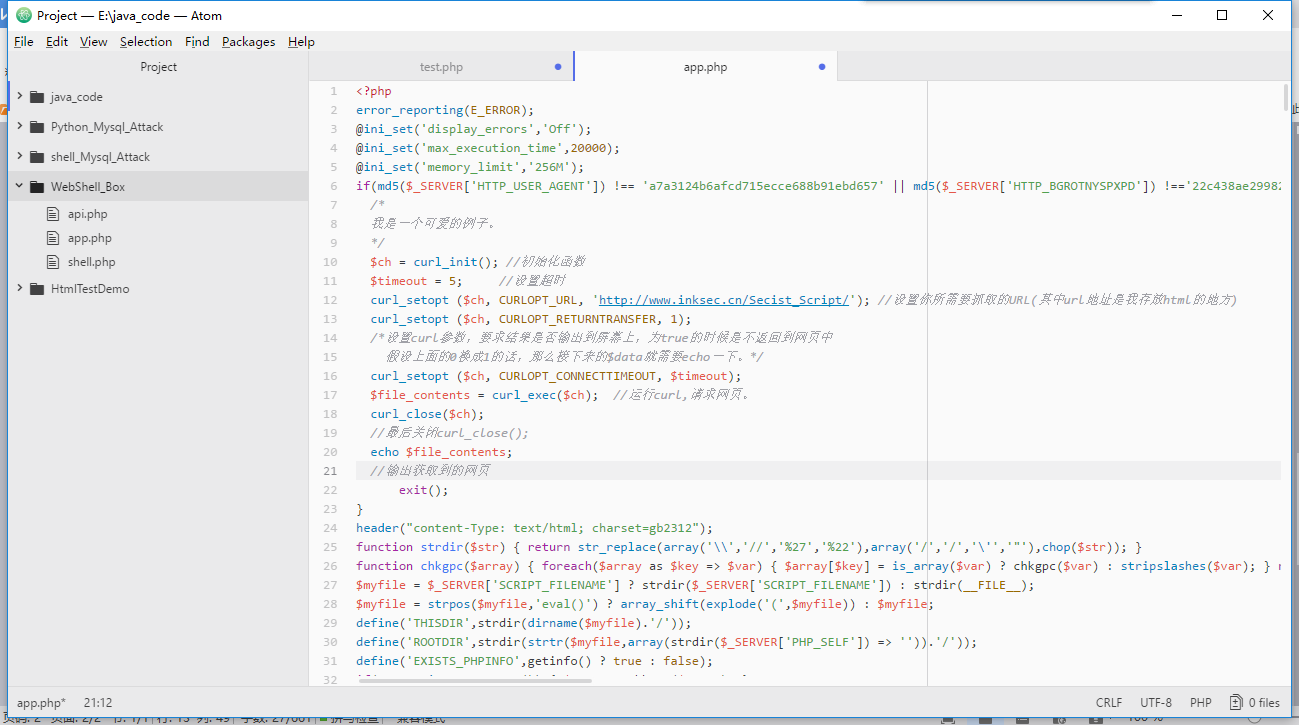This screenshot has width=1299, height=725.
Task: Click the Python_Mysql_Attack folder icon
Action: coord(37,127)
